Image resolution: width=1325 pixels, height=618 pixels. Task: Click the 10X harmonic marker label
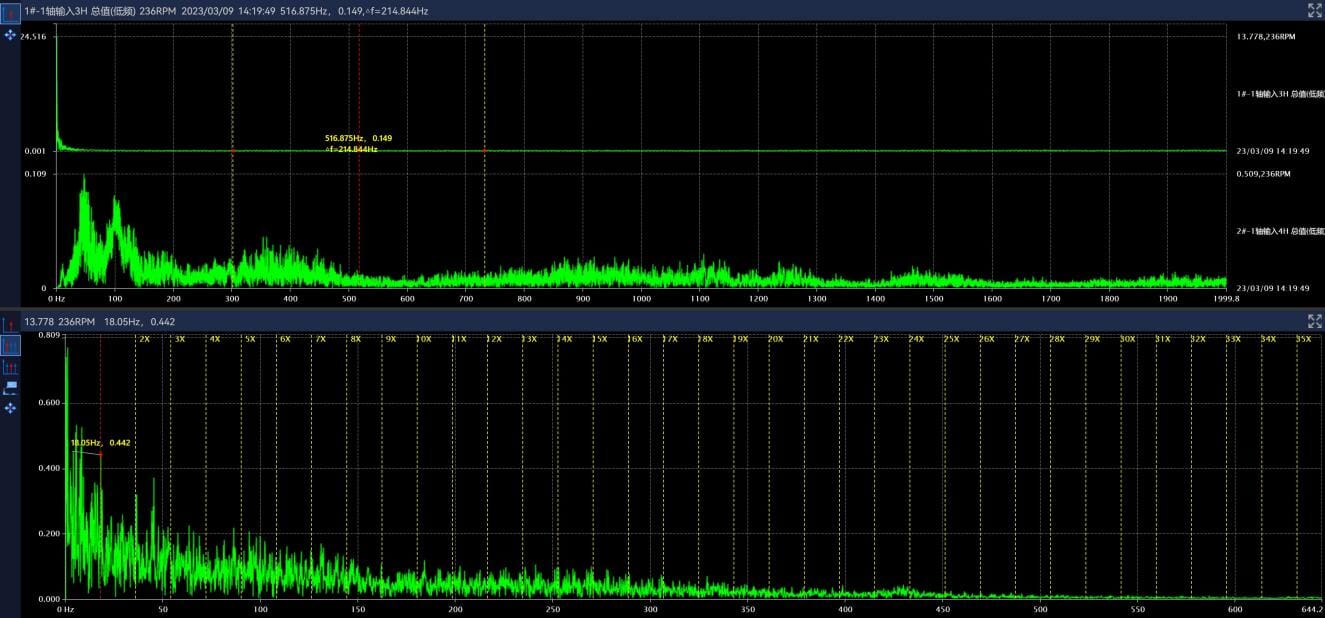tap(424, 339)
